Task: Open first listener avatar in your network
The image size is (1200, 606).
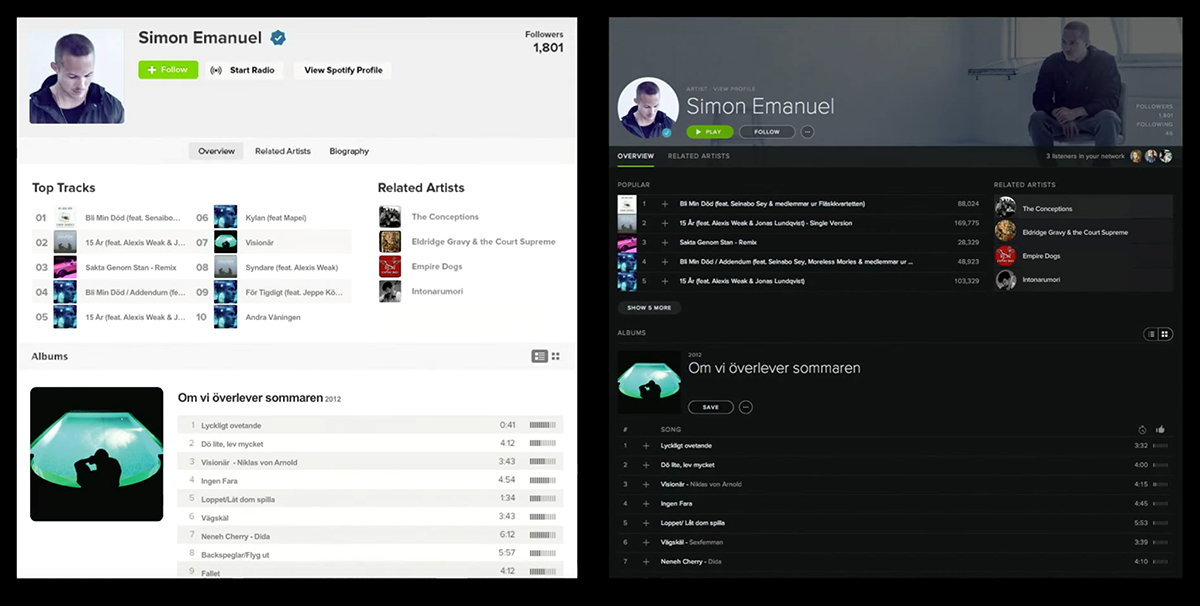Action: point(1135,156)
